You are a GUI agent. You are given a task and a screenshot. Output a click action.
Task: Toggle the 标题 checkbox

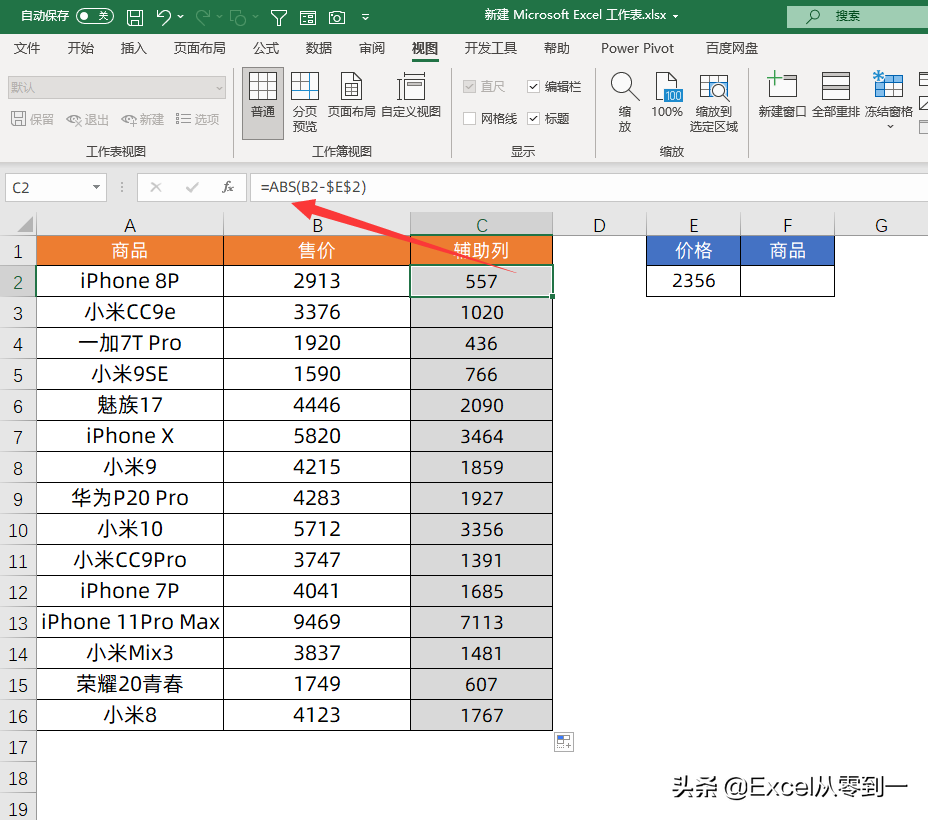point(533,119)
